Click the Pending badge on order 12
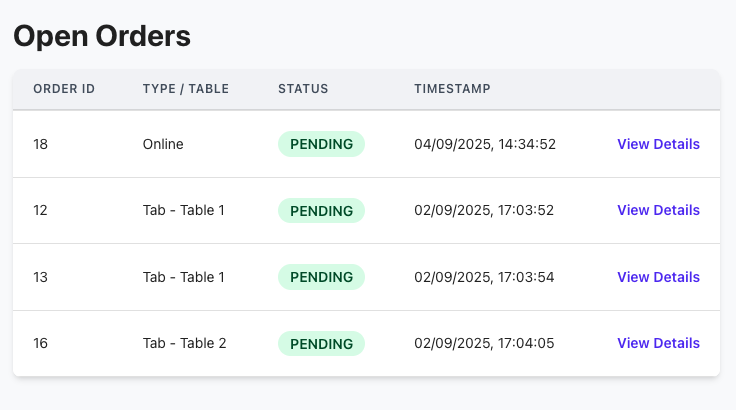 tap(321, 211)
